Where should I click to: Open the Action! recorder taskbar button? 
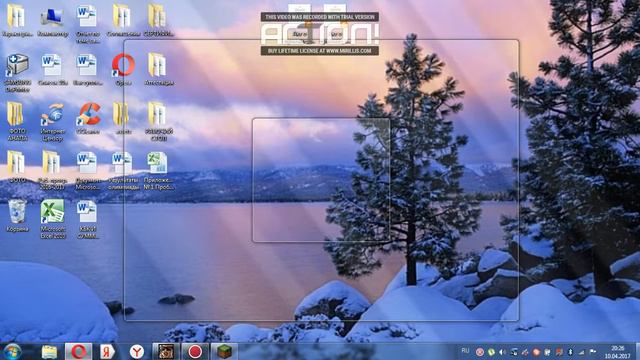tap(195, 351)
